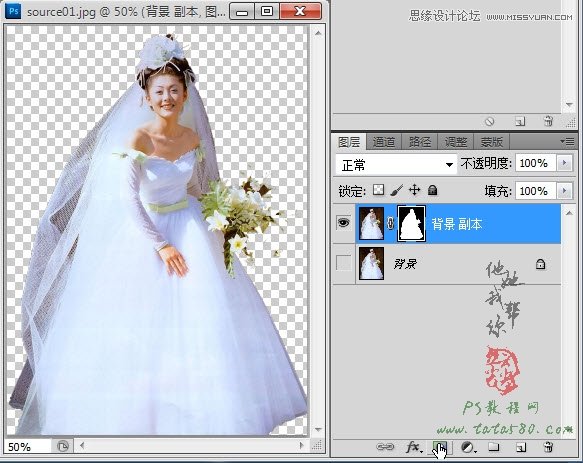
Task: Open the blend mode 正常 dropdown
Action: tap(396, 164)
